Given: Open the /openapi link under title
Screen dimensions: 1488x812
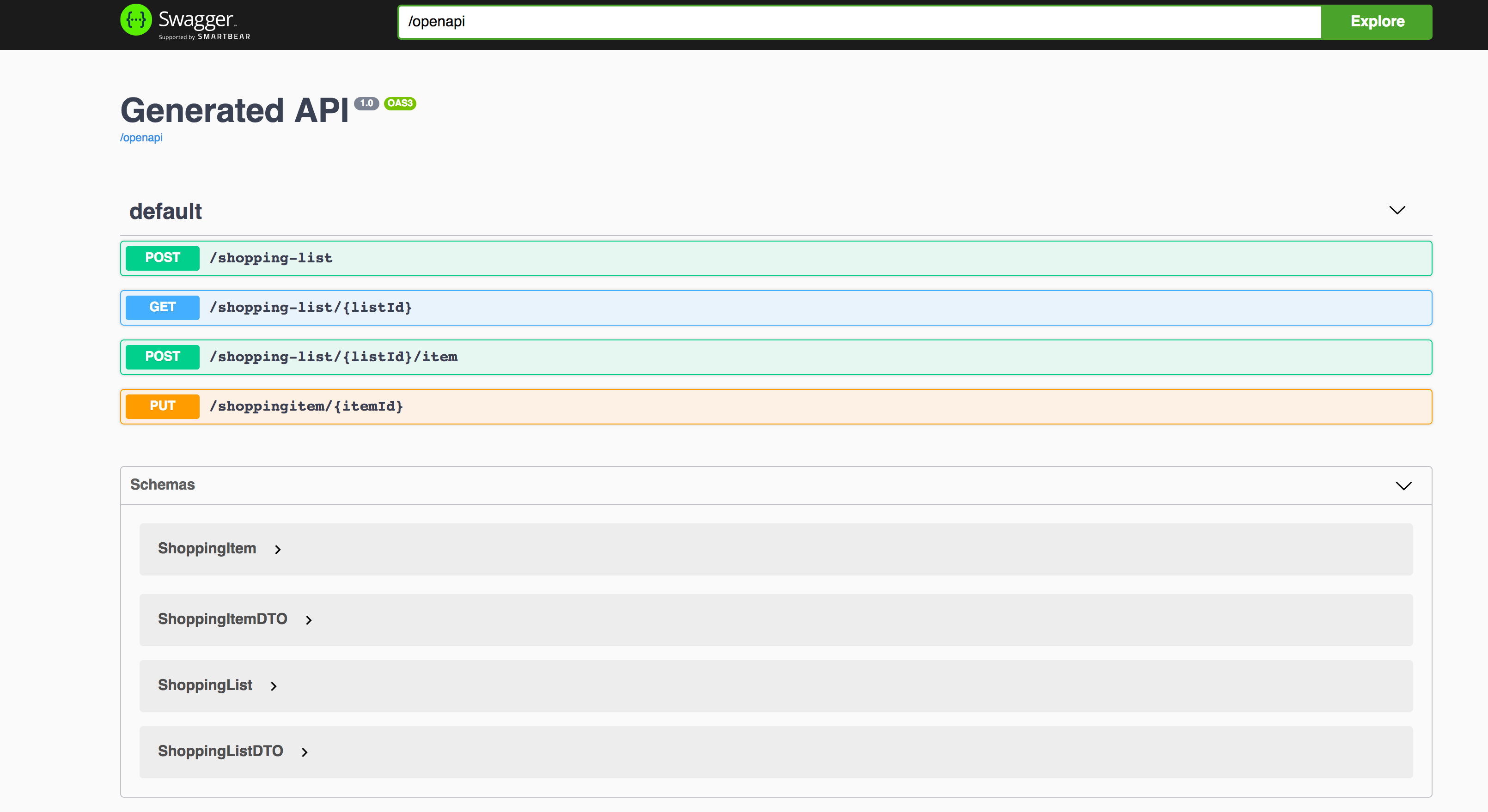Looking at the screenshot, I should (x=141, y=138).
